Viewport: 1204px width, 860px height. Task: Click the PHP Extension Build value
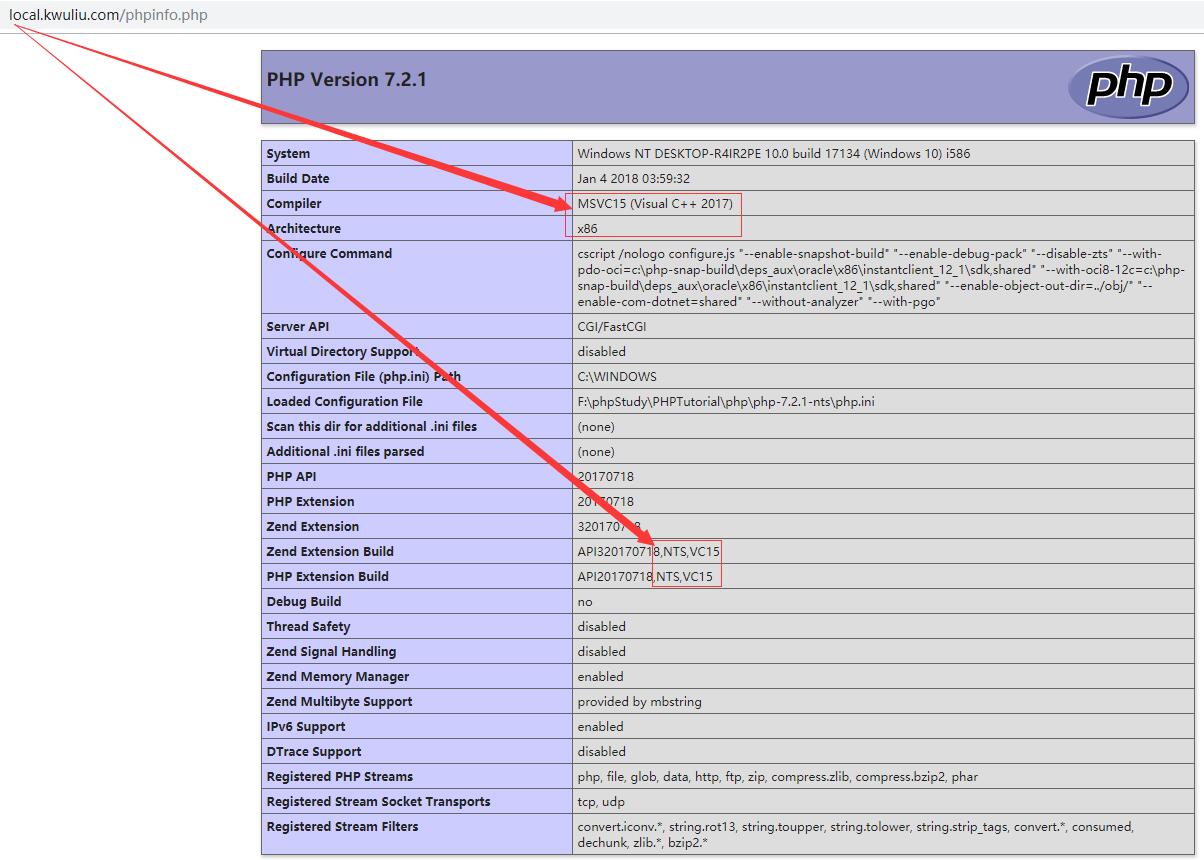[645, 577]
